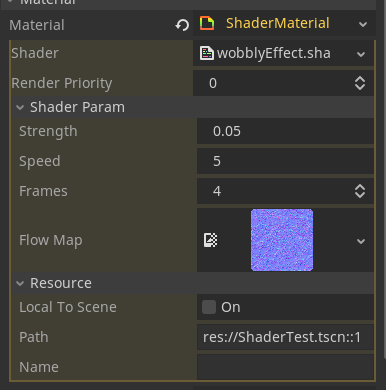Viewport: 386px width, 390px height.
Task: Click the wobblyEffect shader file icon
Action: [207, 53]
